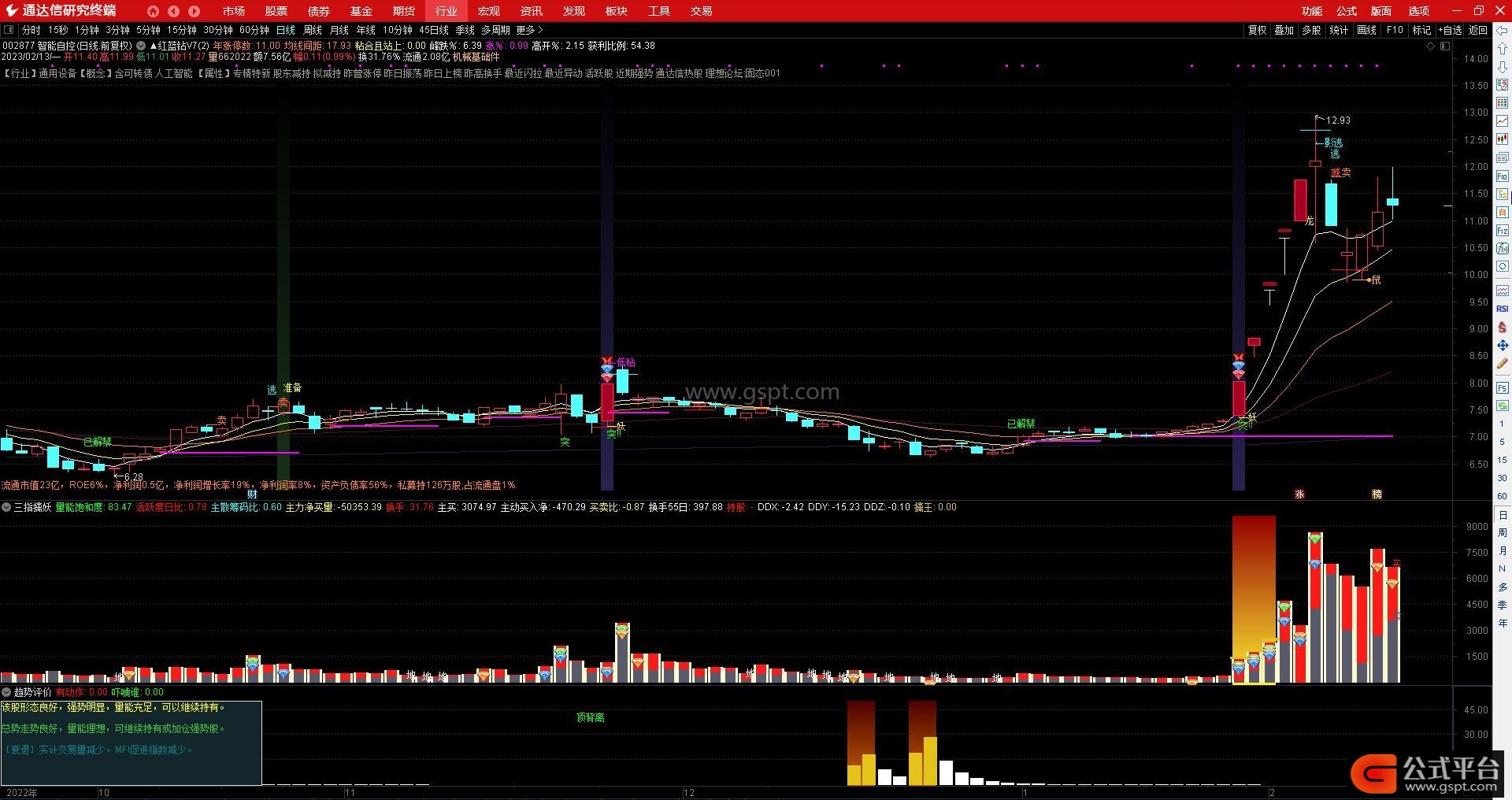Click the 画线 draw line button

pos(1366,30)
